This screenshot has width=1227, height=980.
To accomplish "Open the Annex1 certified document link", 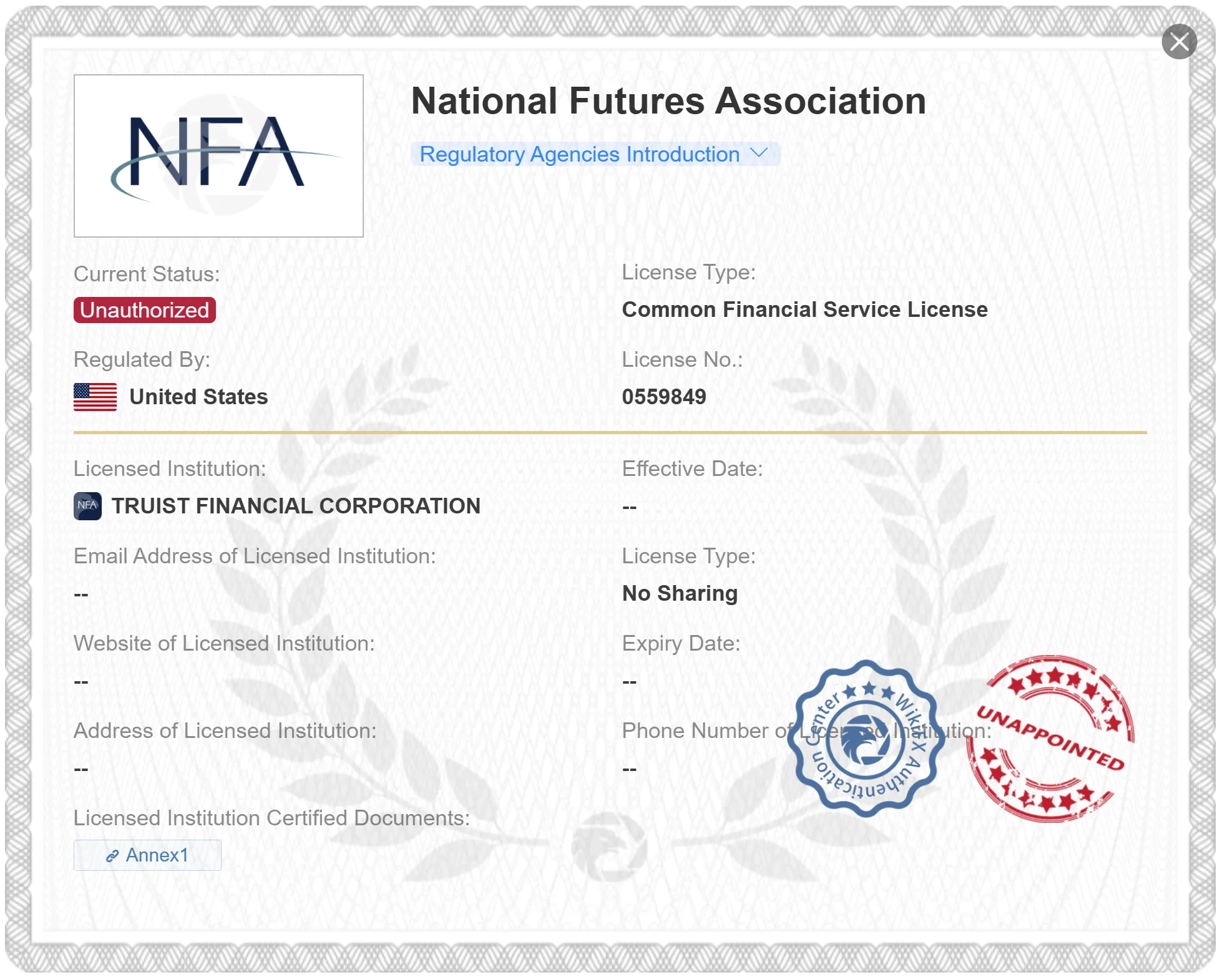I will (x=147, y=855).
